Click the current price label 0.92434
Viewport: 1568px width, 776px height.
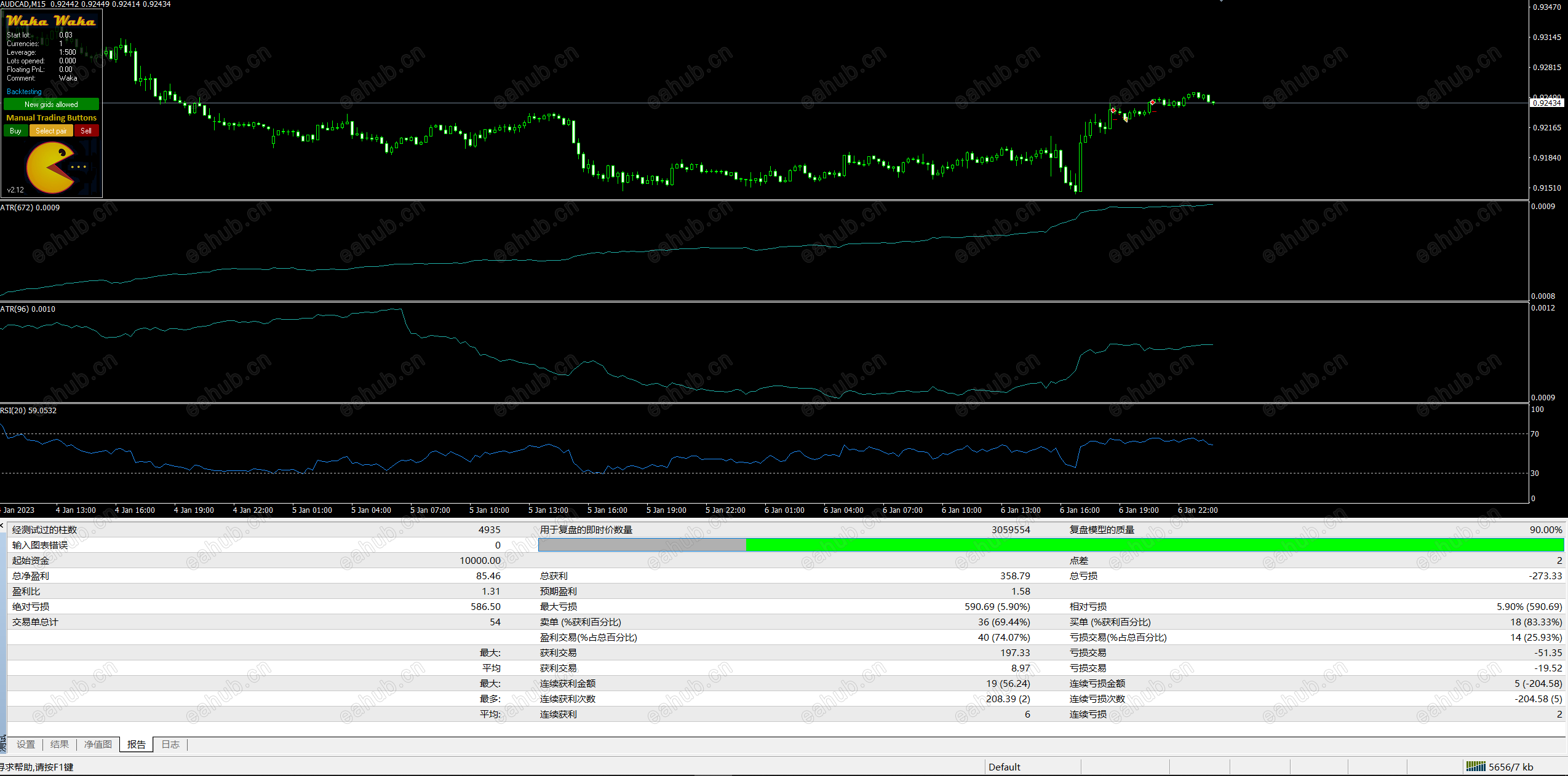tap(1546, 103)
